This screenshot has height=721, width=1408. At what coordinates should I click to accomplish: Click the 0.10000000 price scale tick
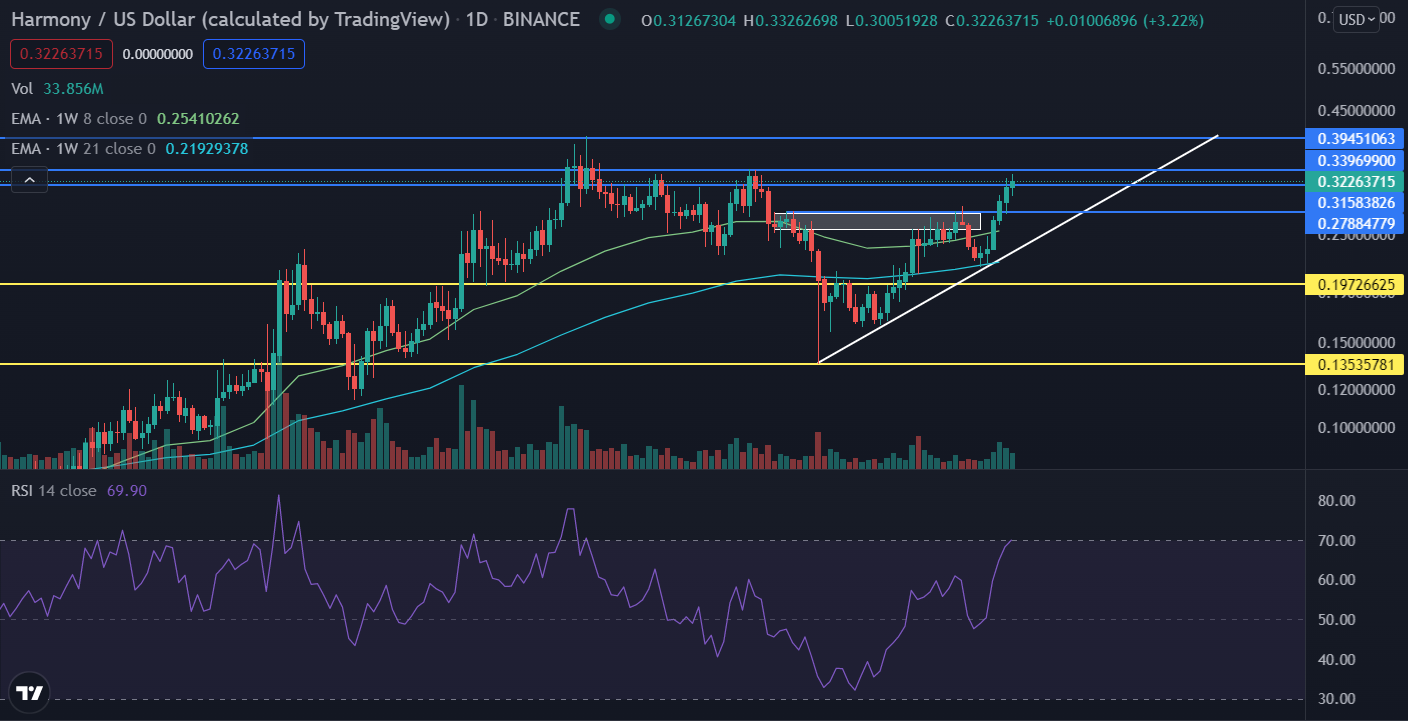[1355, 428]
